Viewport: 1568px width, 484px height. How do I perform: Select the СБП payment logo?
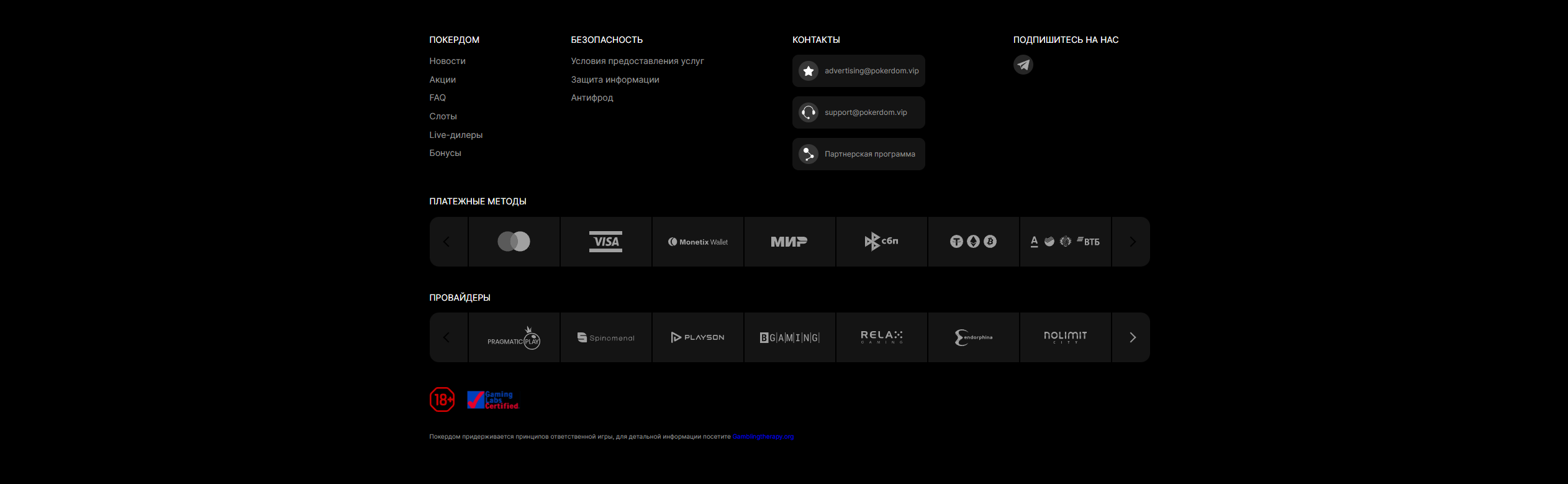coord(882,242)
